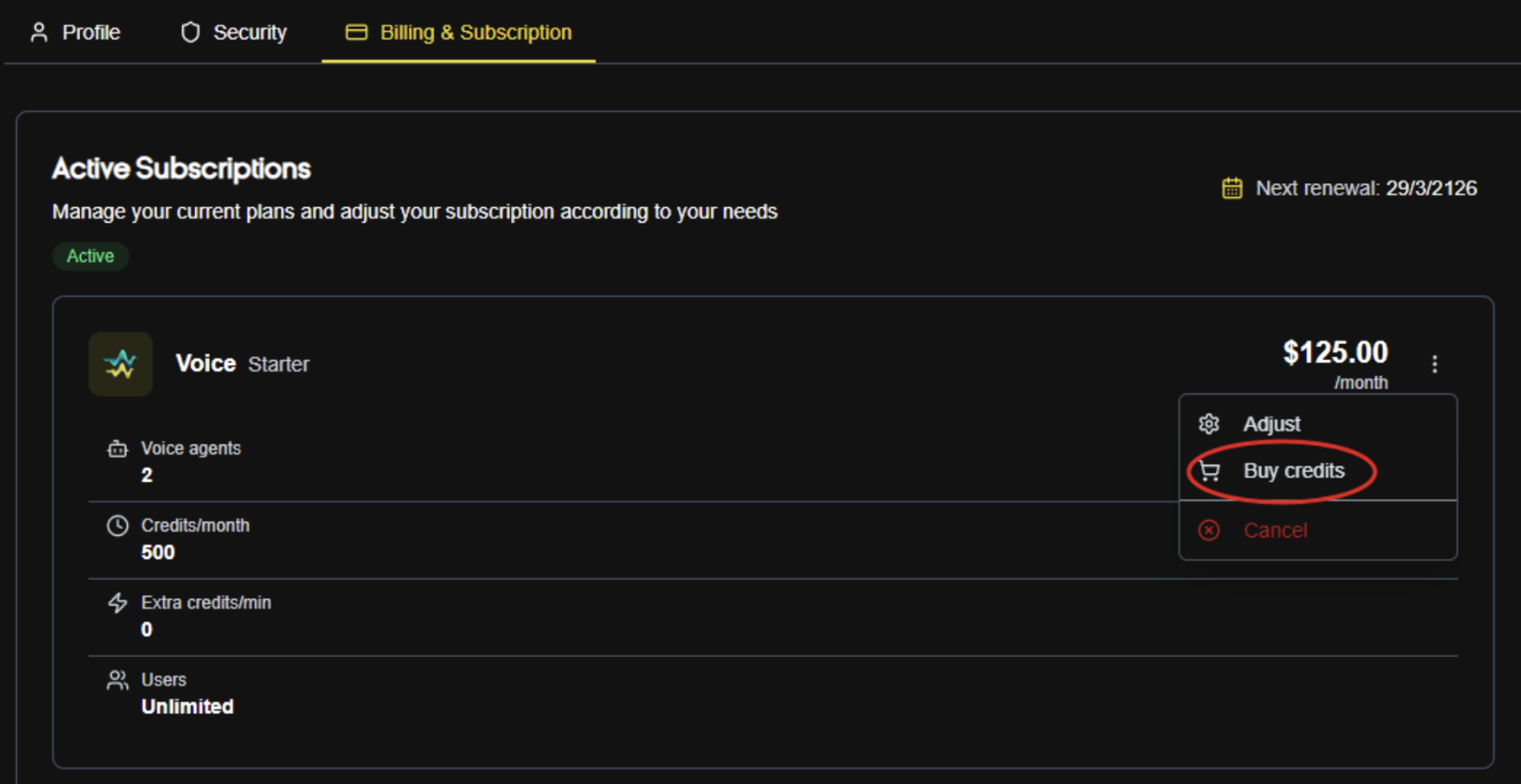The image size is (1521, 784).
Task: Click the Voice plan waveform icon
Action: pyautogui.click(x=121, y=364)
